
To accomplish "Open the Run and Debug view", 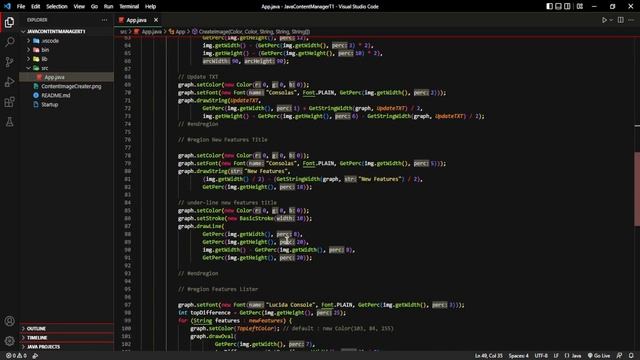I will (x=9, y=82).
